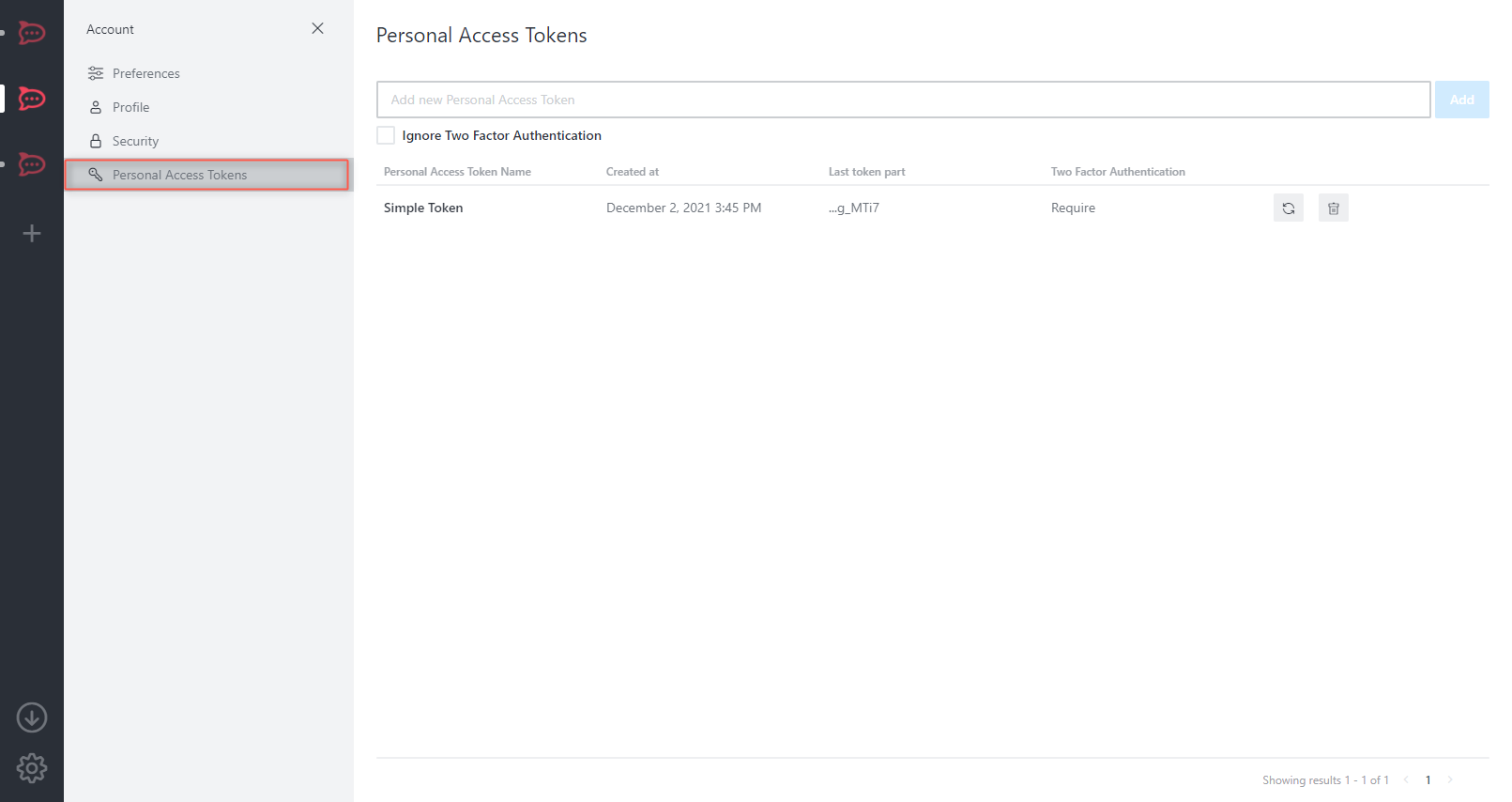Click the Two Factor Authentication column header

pos(1118,172)
